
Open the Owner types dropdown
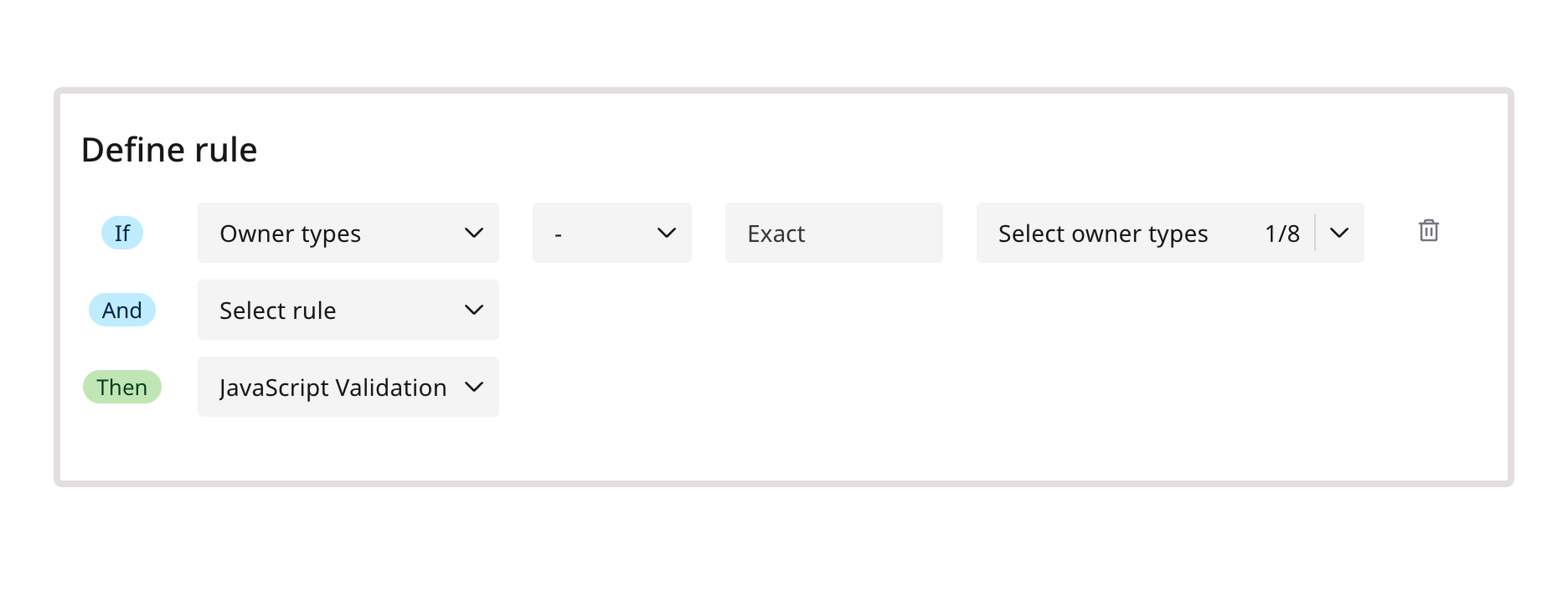click(x=347, y=232)
